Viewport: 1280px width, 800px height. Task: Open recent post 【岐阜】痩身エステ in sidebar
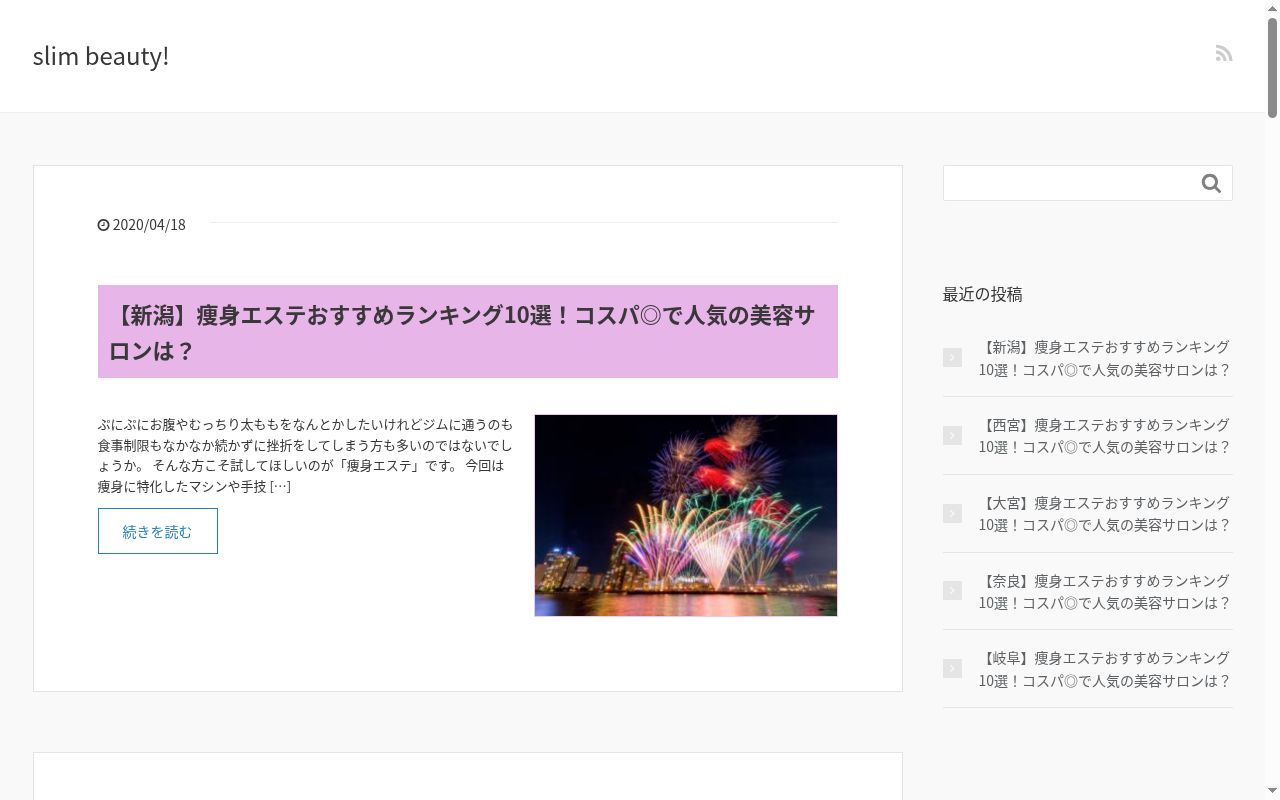click(x=1104, y=669)
